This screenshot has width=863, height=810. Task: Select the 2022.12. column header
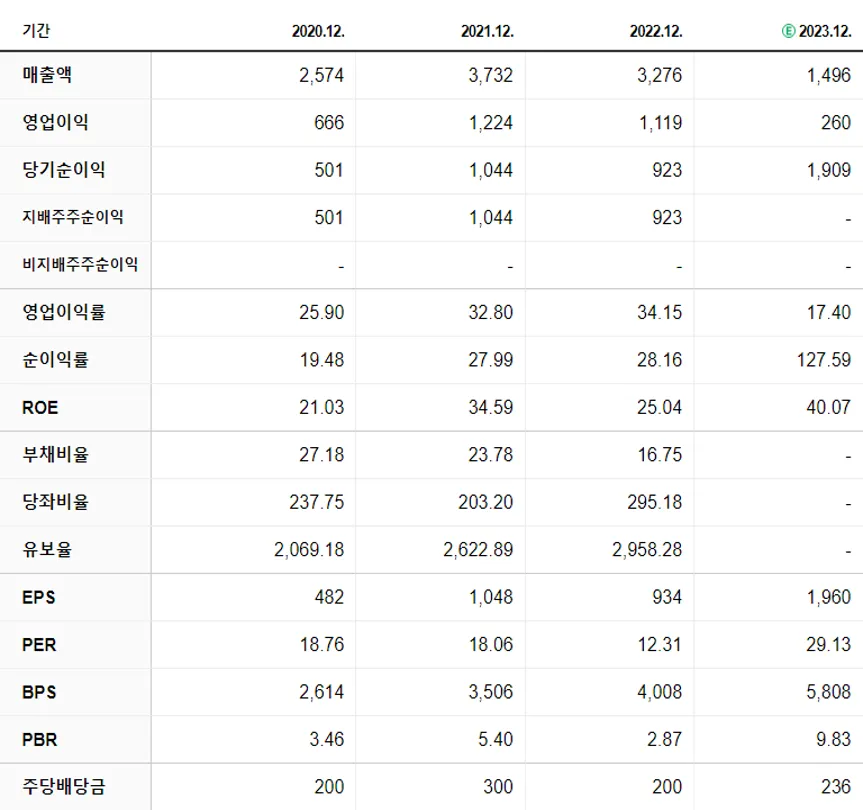pos(656,31)
